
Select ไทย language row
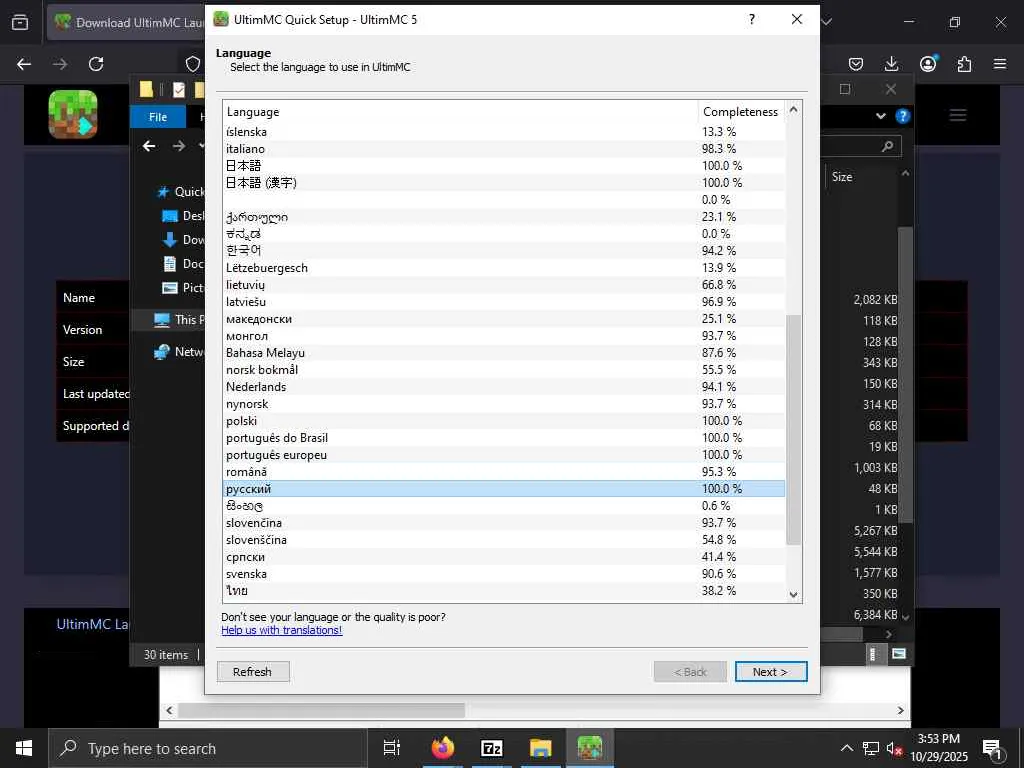504,590
